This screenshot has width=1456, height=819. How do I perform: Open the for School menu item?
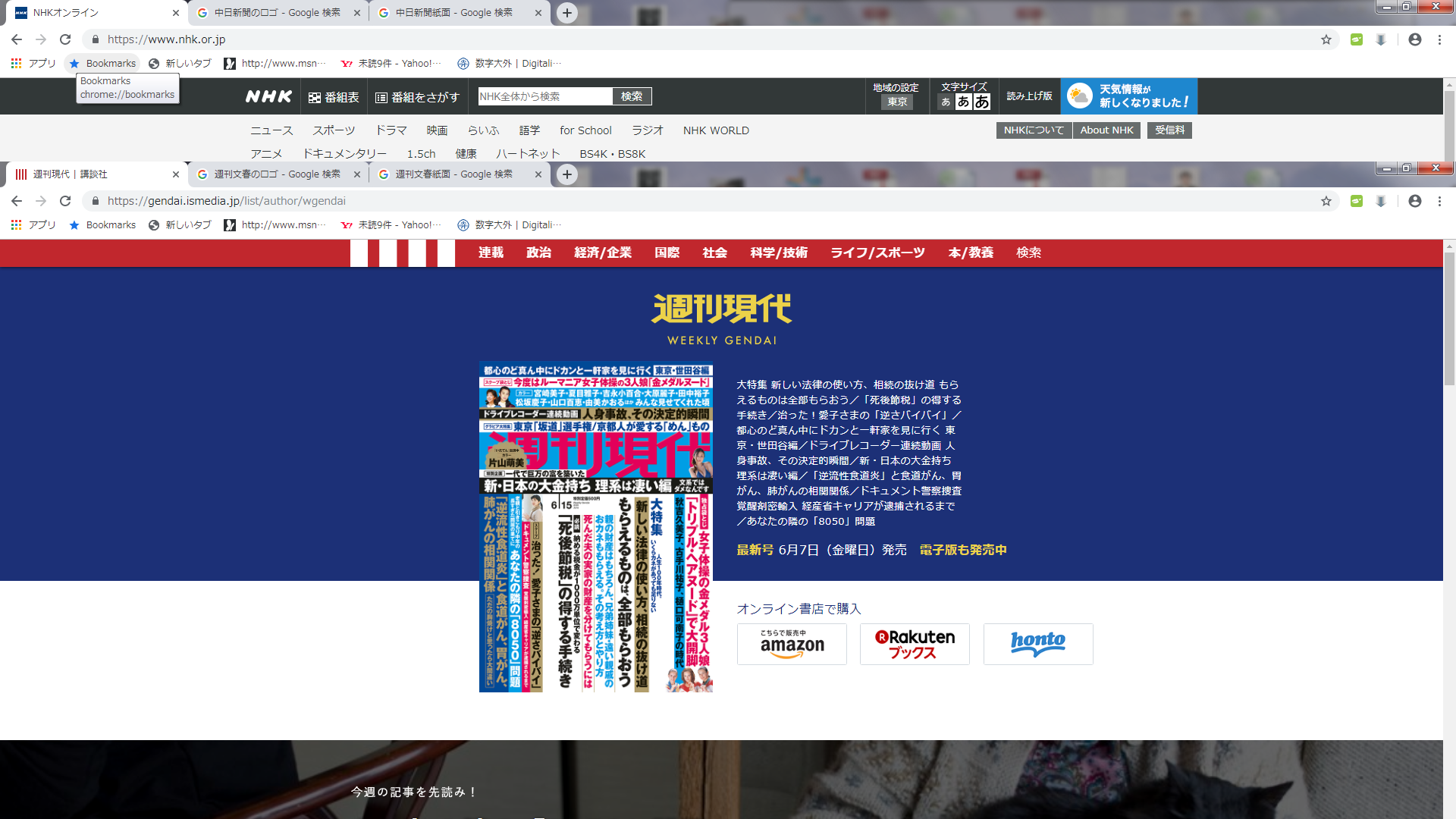pos(585,130)
